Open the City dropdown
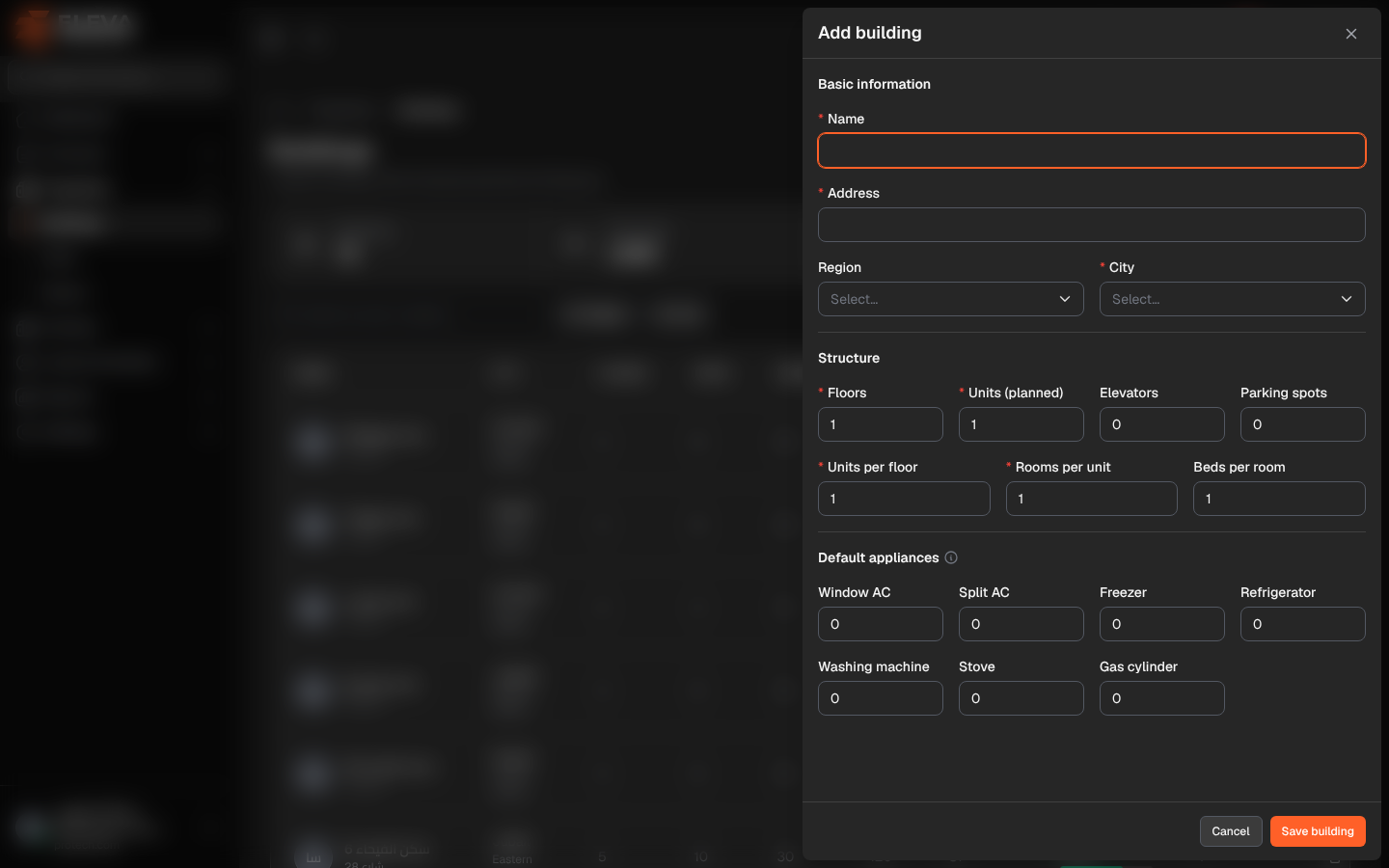Screen dimensions: 1389x868 [1233, 299]
